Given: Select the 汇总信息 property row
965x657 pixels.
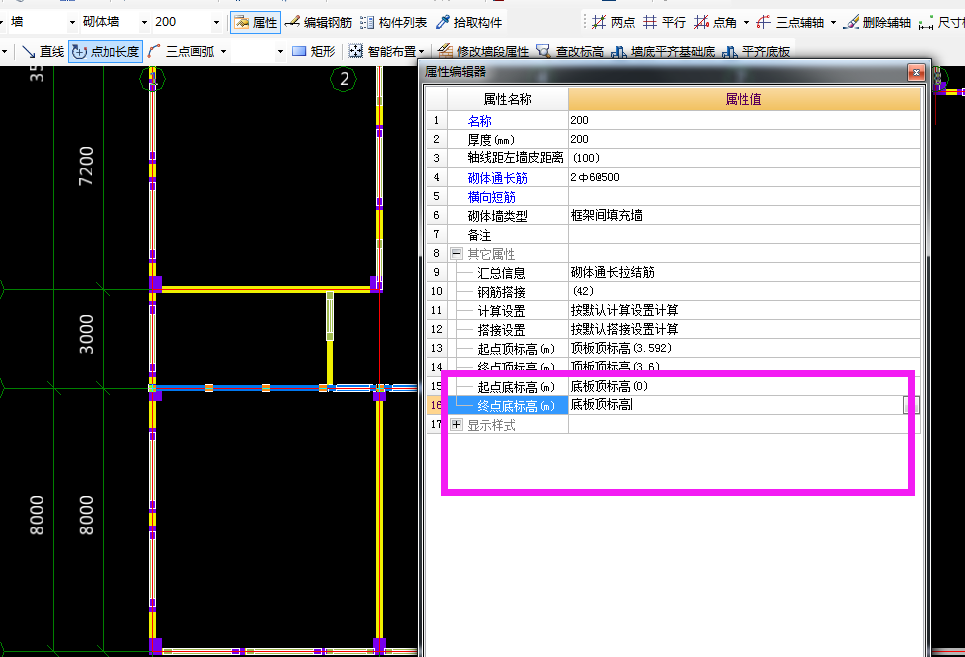Looking at the screenshot, I should pyautogui.click(x=508, y=273).
